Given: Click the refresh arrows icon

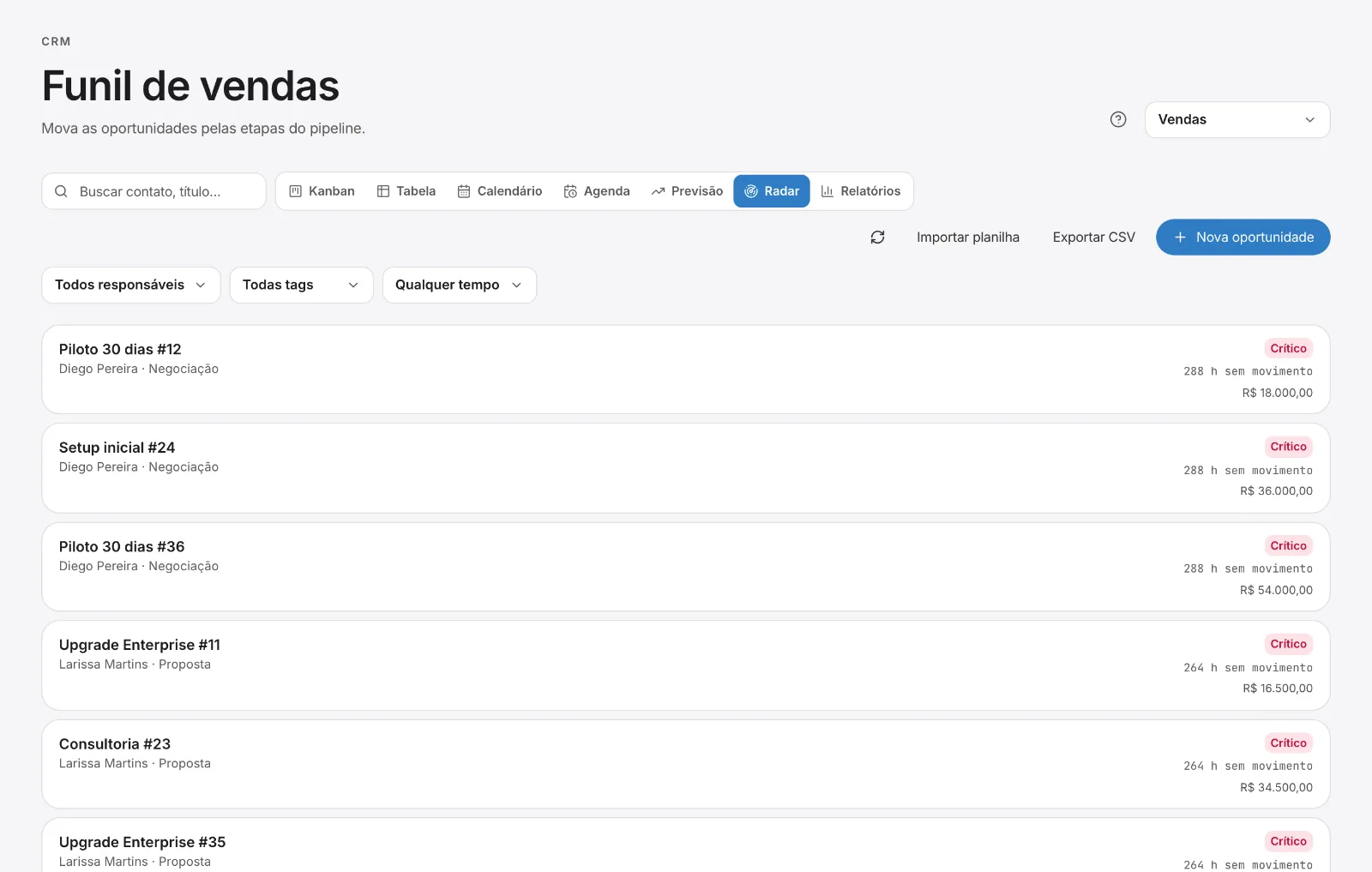Looking at the screenshot, I should pyautogui.click(x=877, y=238).
